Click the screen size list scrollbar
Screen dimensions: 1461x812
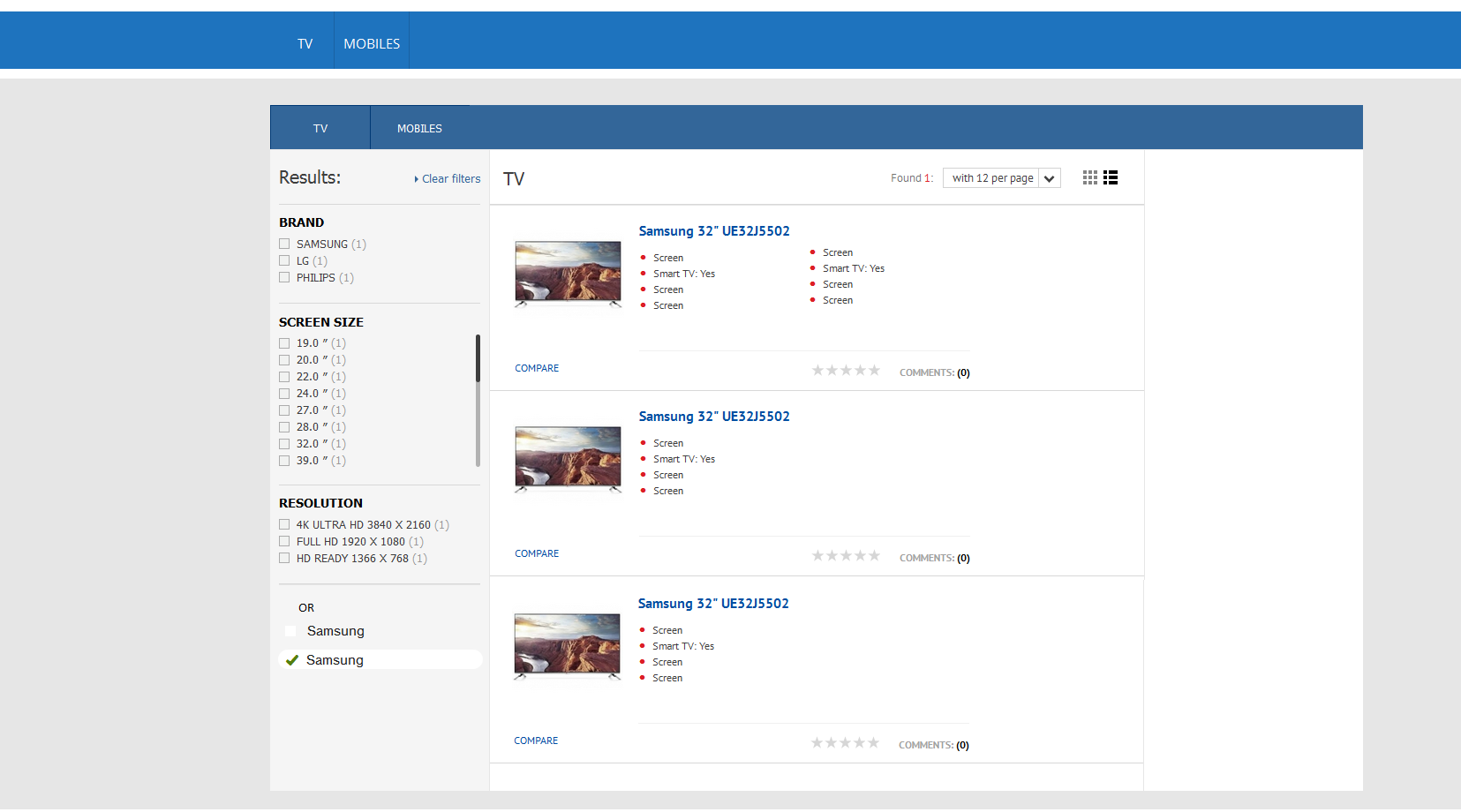[x=478, y=401]
